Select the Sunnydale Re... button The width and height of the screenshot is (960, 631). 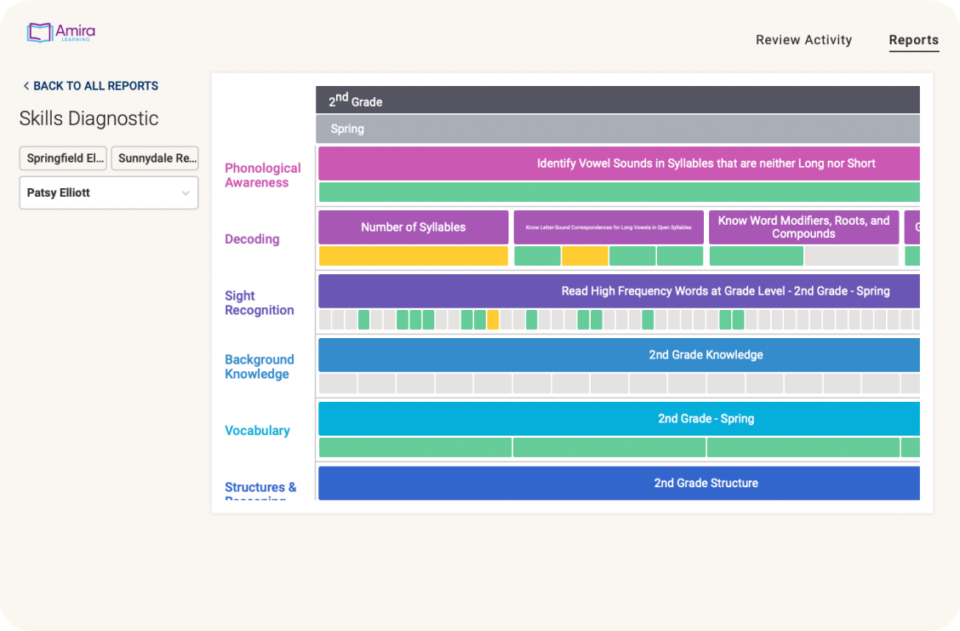tap(155, 158)
